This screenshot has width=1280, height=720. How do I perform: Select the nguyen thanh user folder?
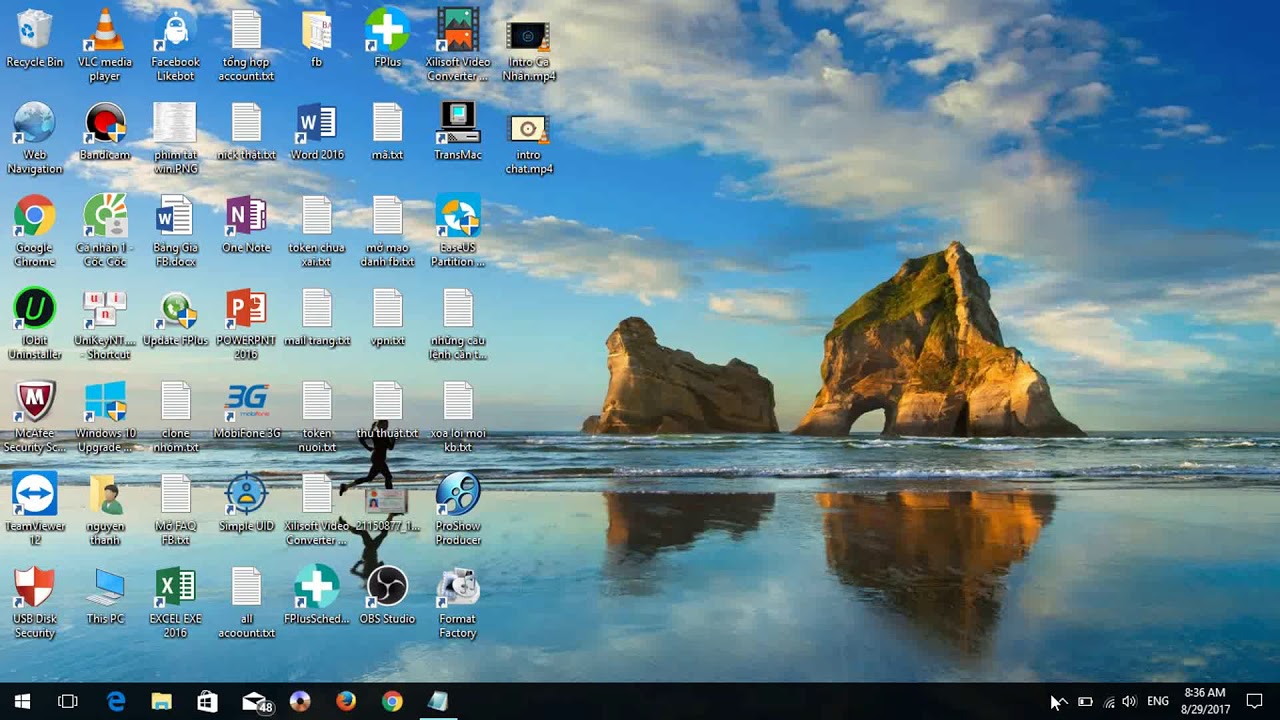105,510
